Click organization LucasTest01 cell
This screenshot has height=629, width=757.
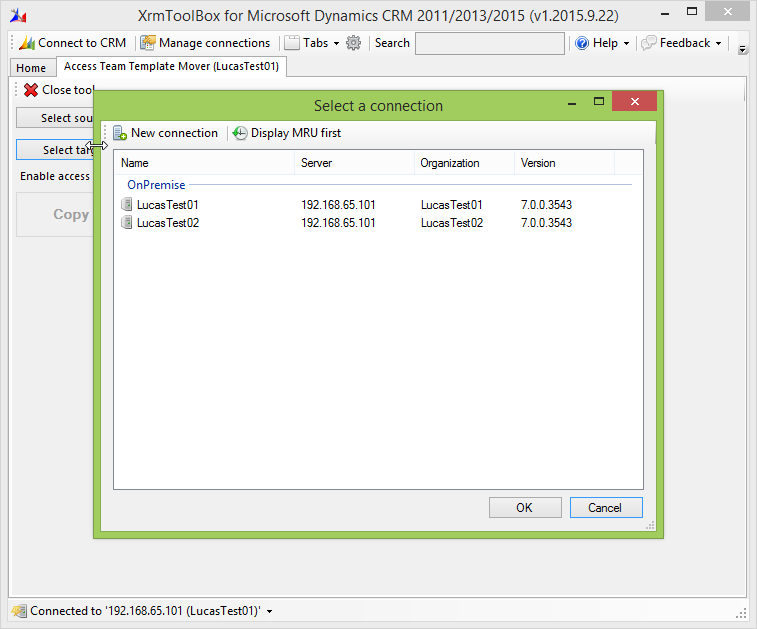pyautogui.click(x=451, y=205)
